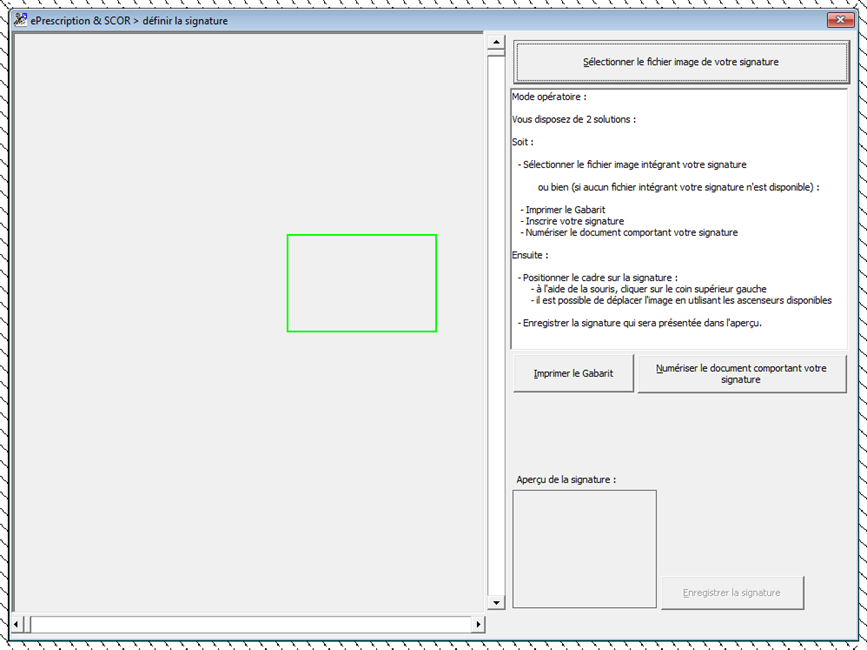
Task: Click the line '- Inscrire votre signature'
Action: [572, 221]
